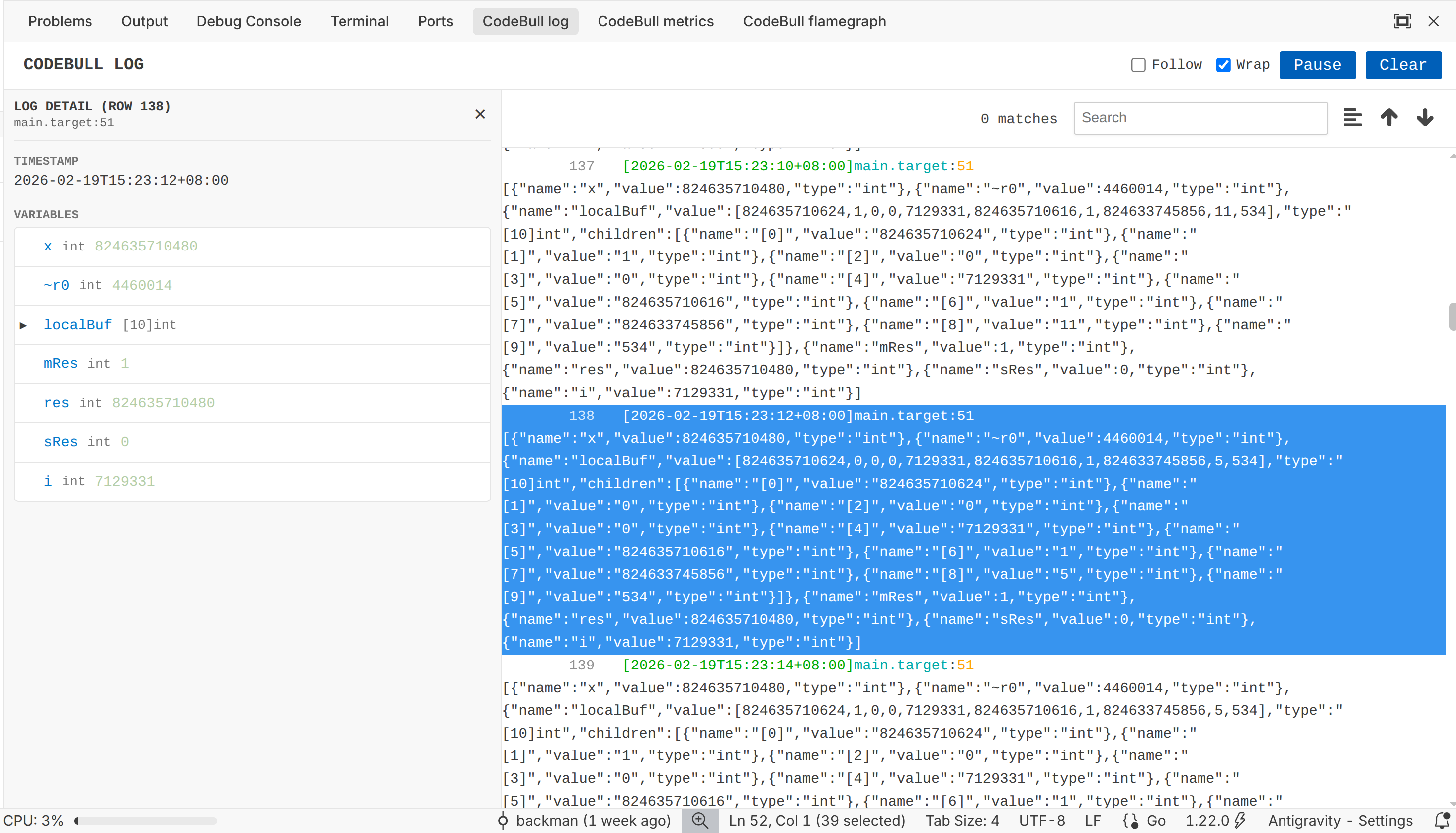Click the next match down arrow
Screen dimensions: 1456x833
(x=1425, y=117)
